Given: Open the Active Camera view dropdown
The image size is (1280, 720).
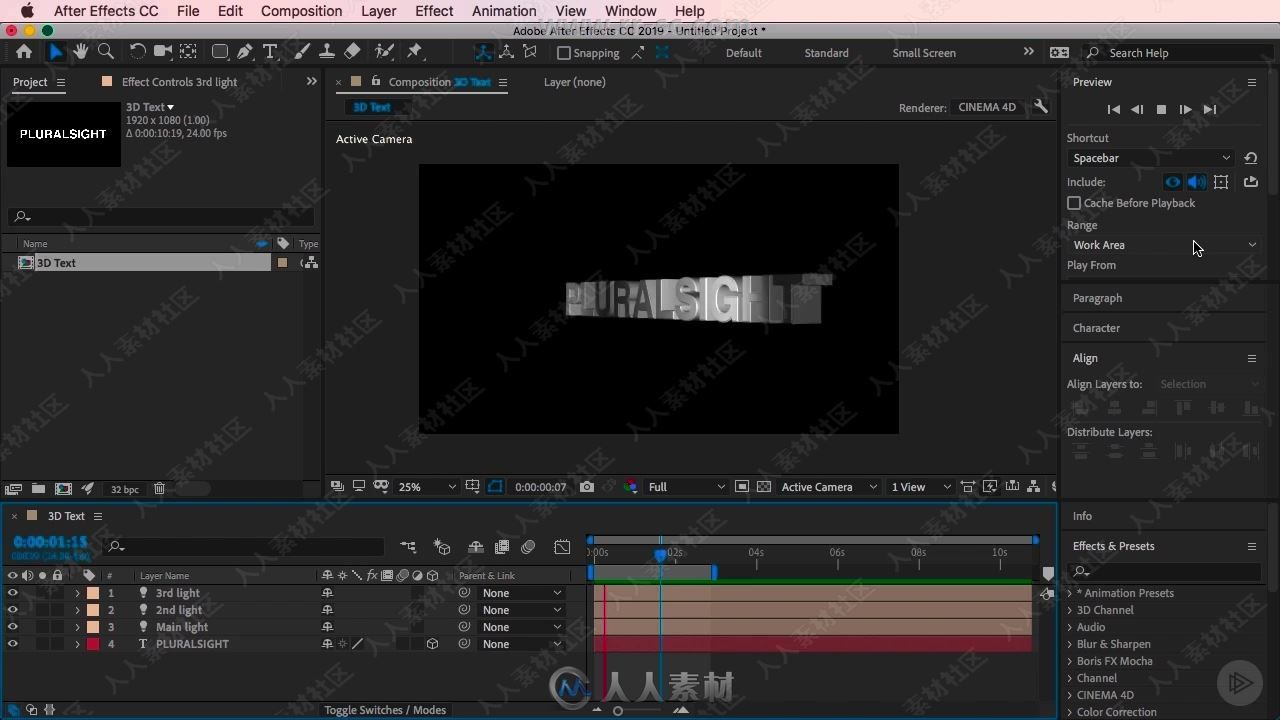Looking at the screenshot, I should [829, 487].
